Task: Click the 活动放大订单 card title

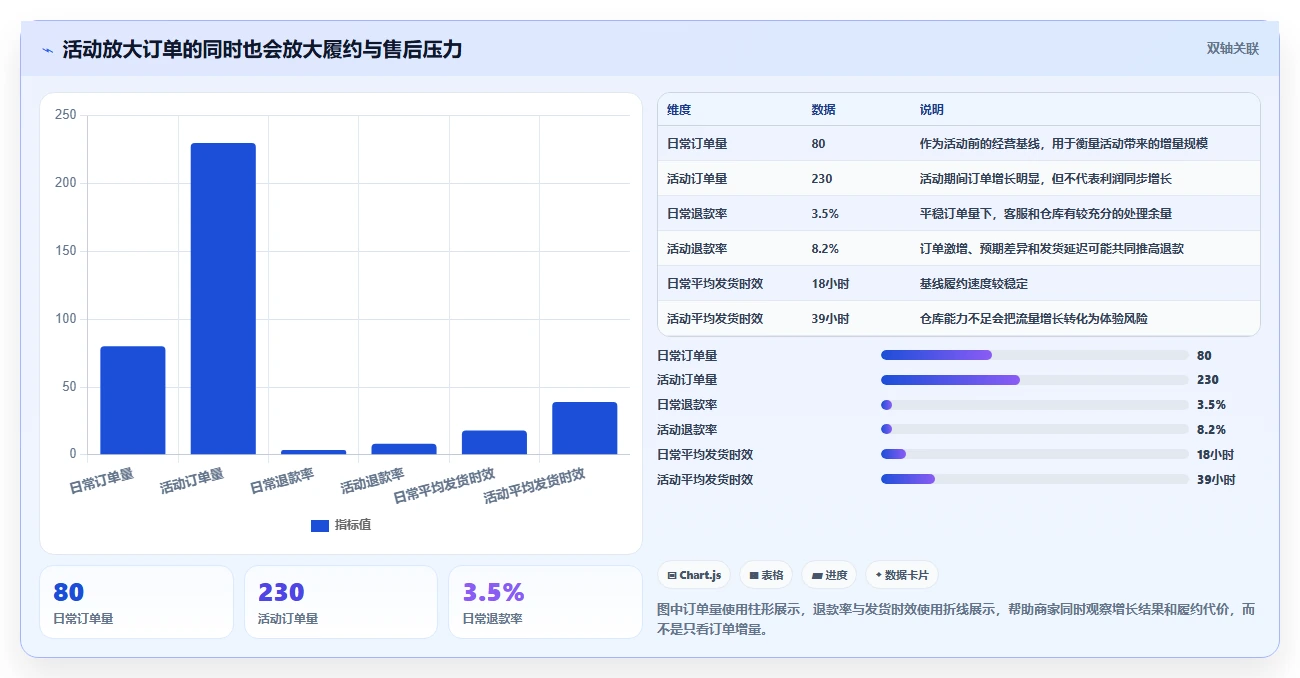Action: coord(262,50)
